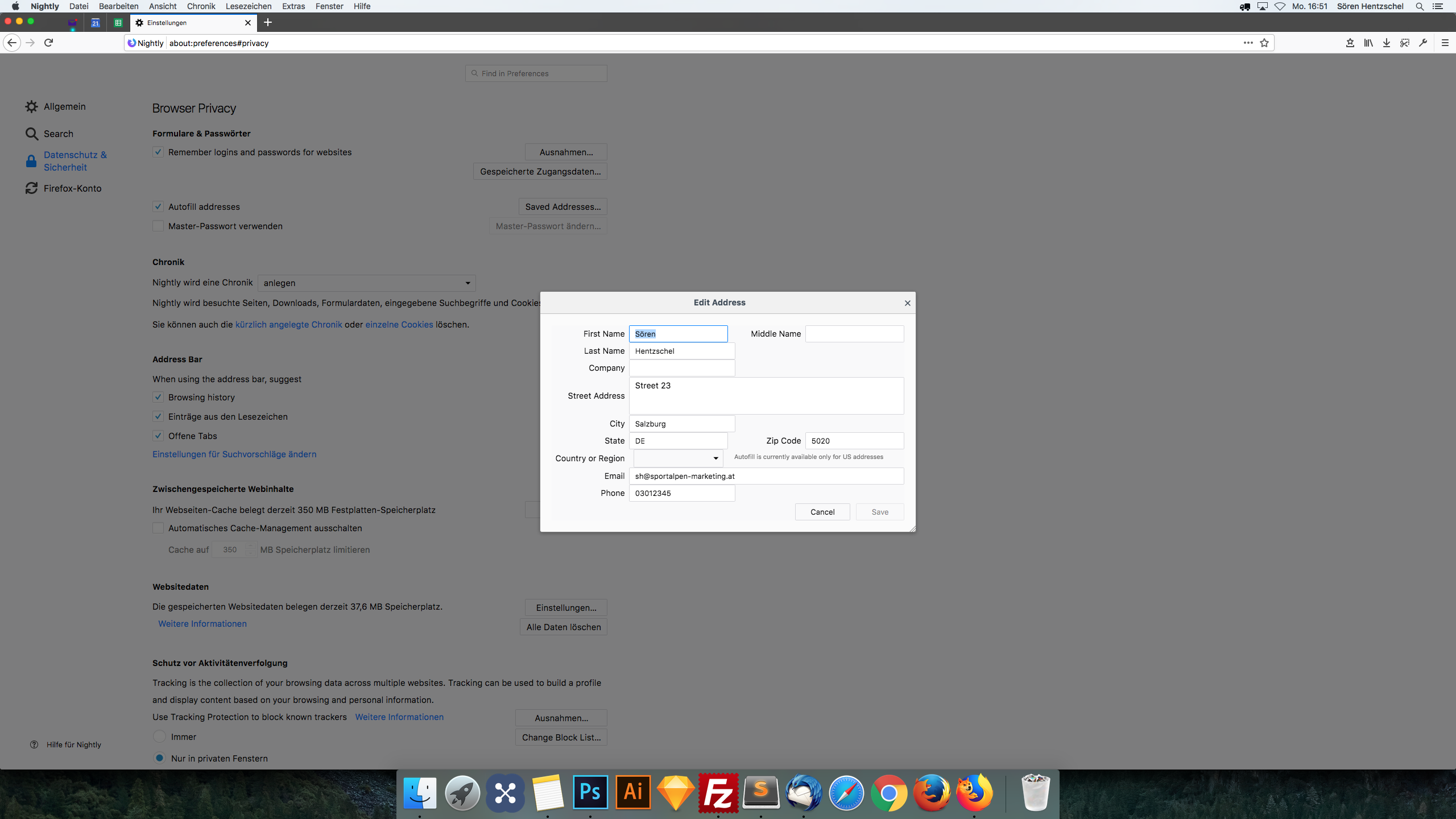Click page actions three-dots icon
This screenshot has height=819, width=1456.
(x=1248, y=43)
